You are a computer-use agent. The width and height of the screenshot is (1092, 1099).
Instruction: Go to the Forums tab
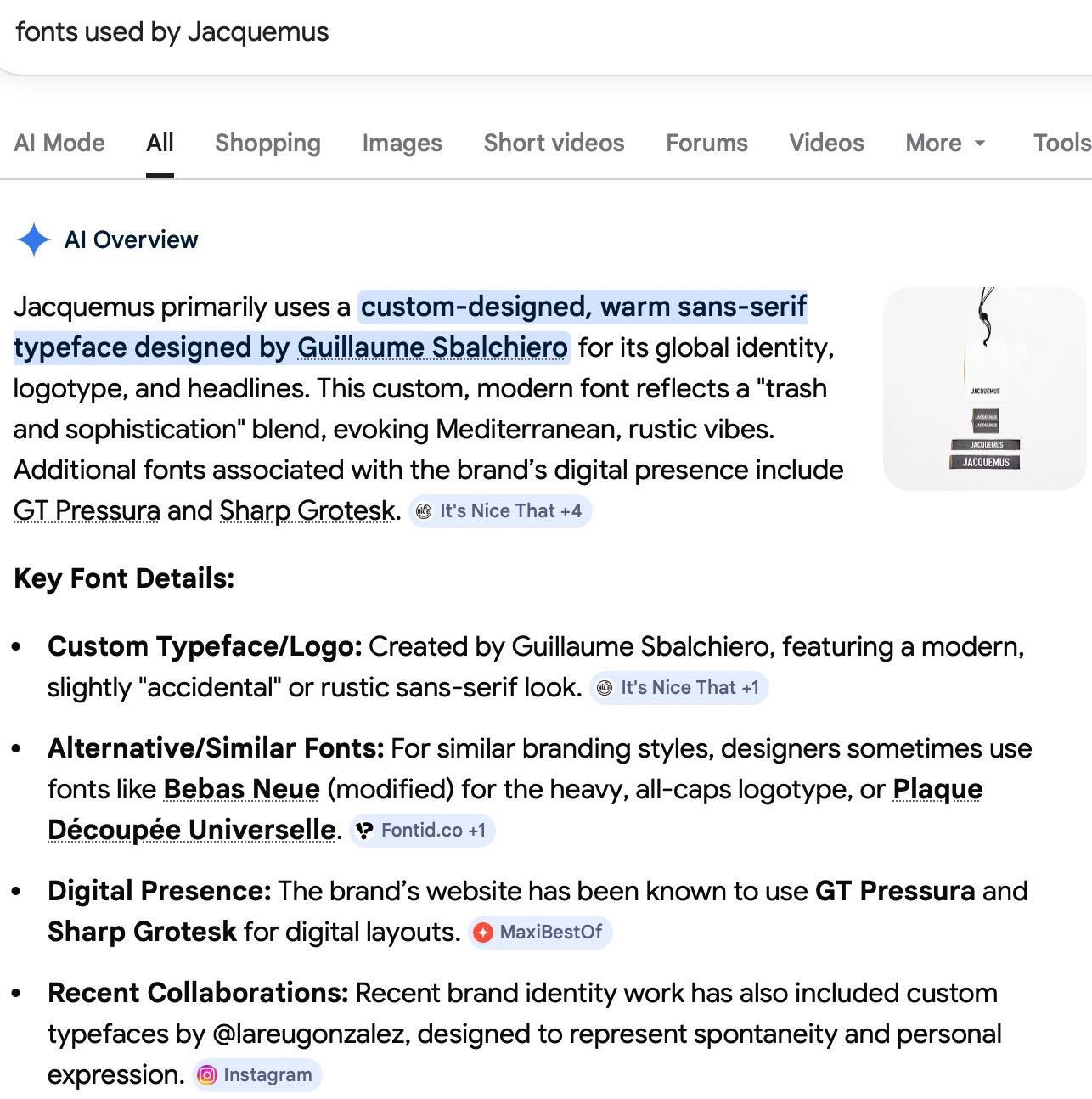click(x=706, y=143)
